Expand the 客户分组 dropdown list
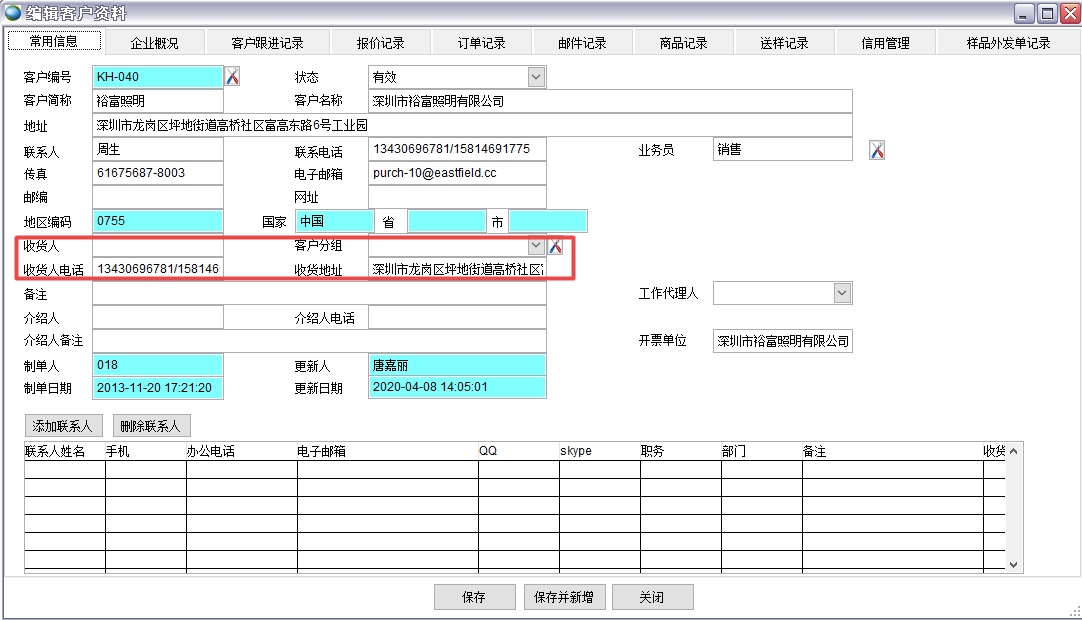The width and height of the screenshot is (1082, 620). click(536, 245)
